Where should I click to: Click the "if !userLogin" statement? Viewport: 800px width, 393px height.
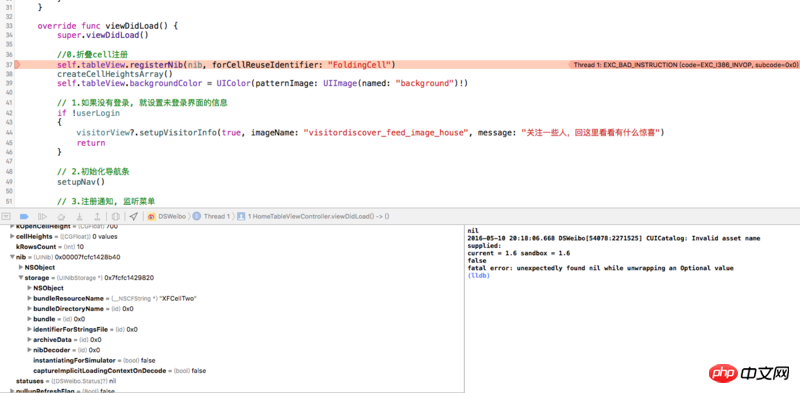[89, 113]
